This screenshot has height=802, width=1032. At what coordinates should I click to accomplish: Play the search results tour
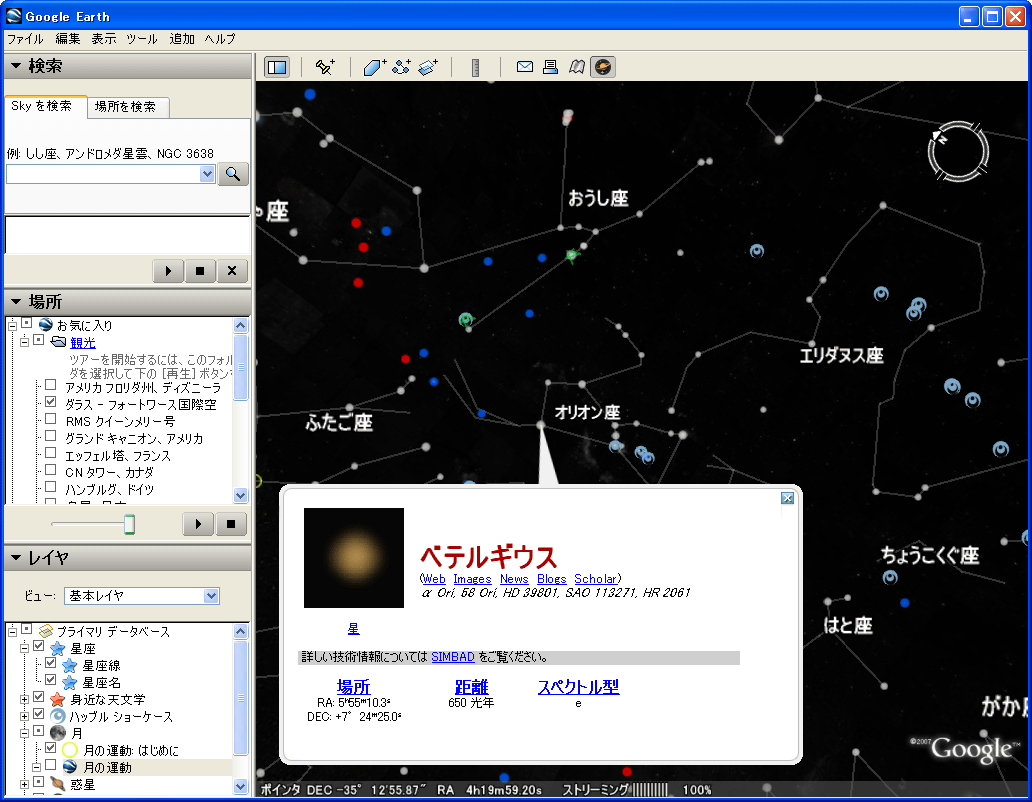(168, 270)
